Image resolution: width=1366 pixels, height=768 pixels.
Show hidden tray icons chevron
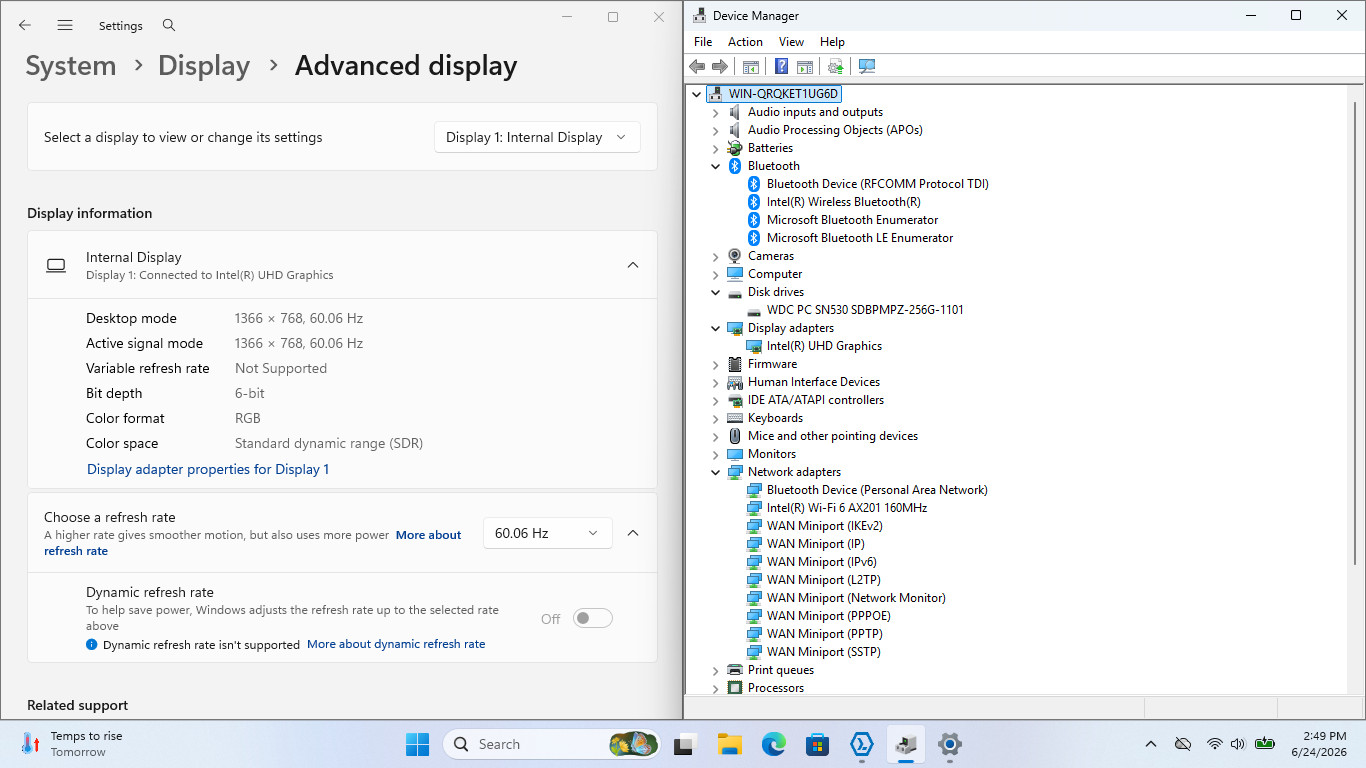(x=1151, y=744)
